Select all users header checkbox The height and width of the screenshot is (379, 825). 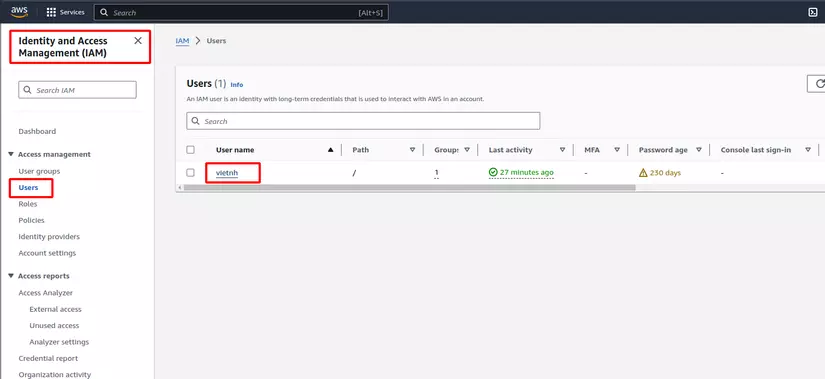[190, 150]
